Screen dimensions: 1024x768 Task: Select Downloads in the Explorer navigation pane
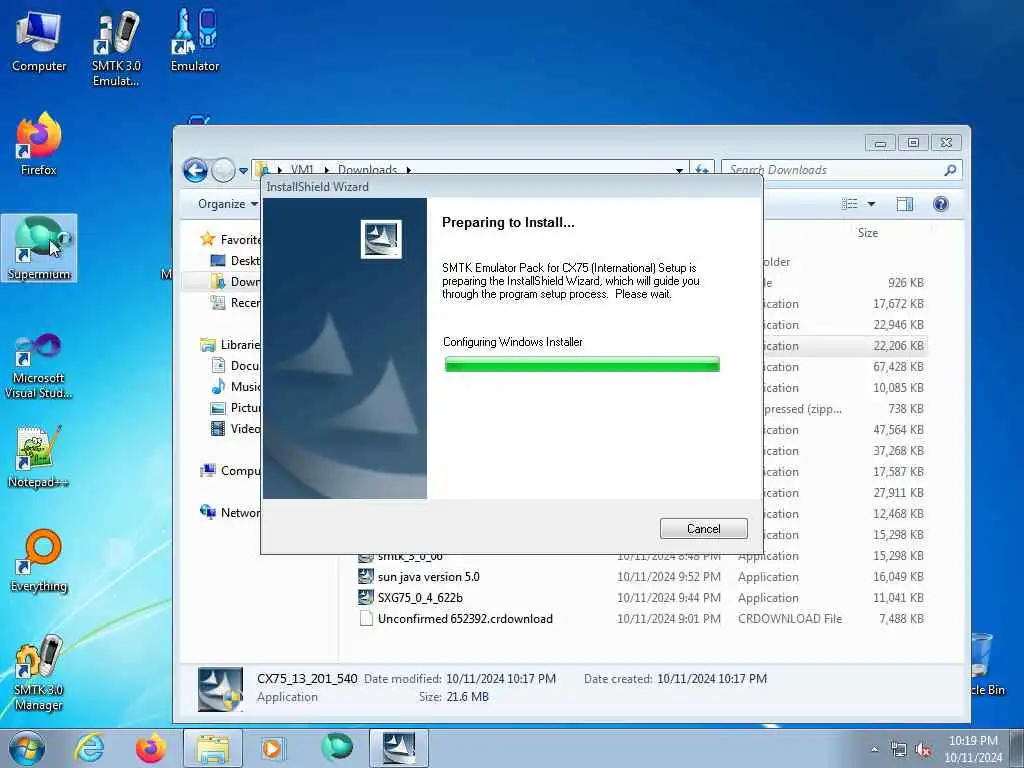[236, 281]
